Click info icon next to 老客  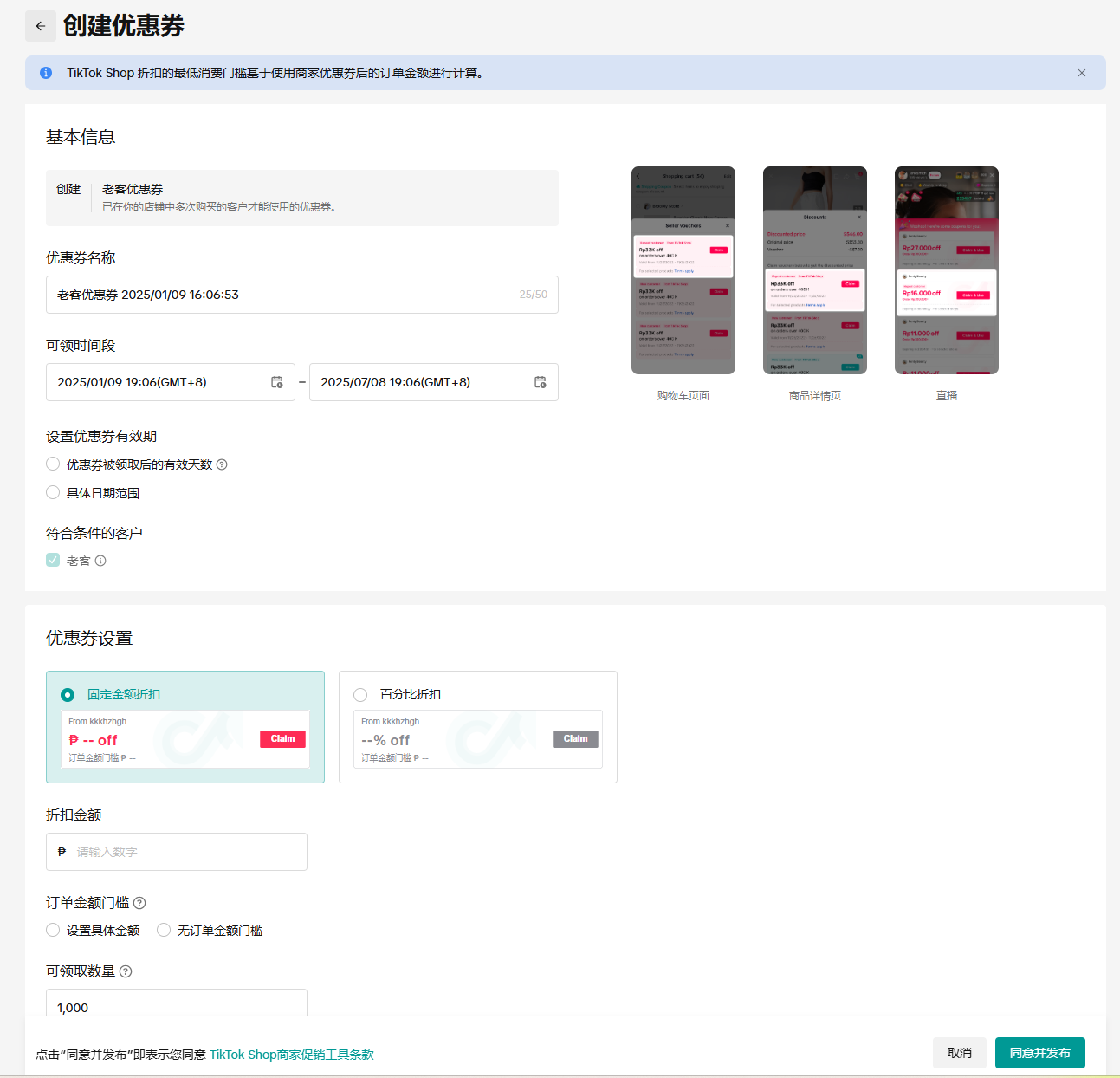tap(100, 561)
